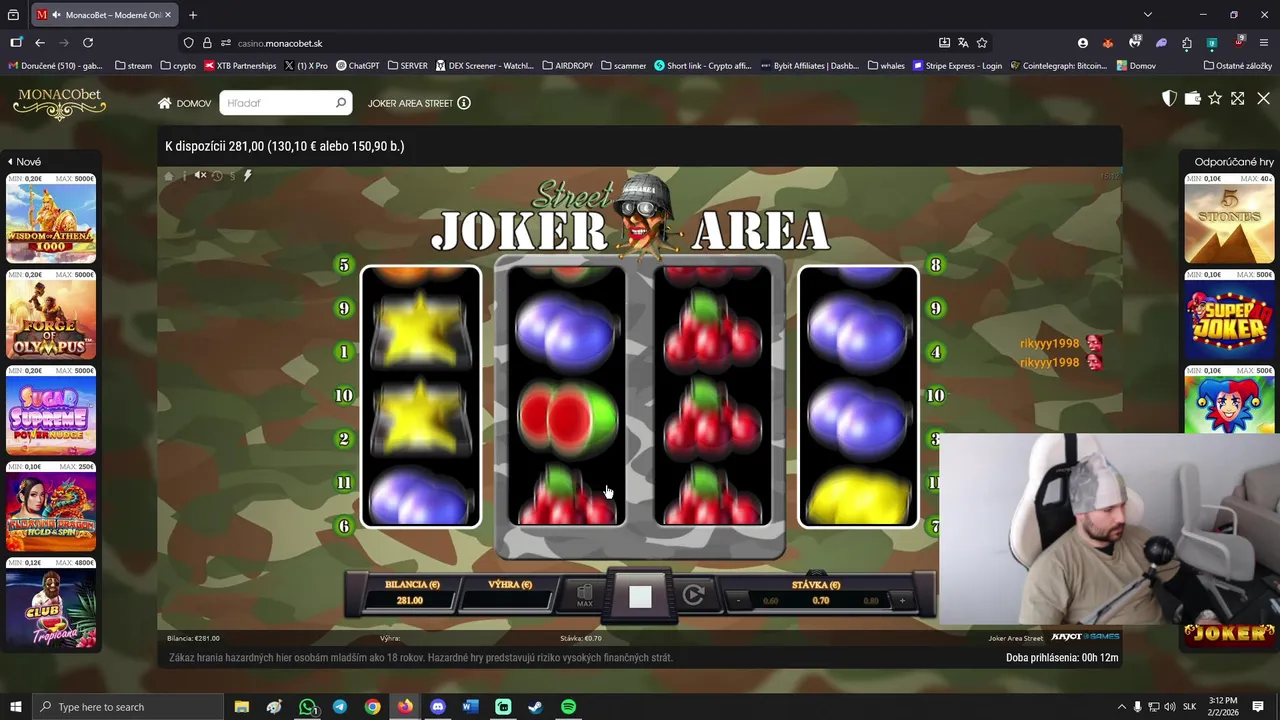Open the MONACObet logo

[x=59, y=103]
